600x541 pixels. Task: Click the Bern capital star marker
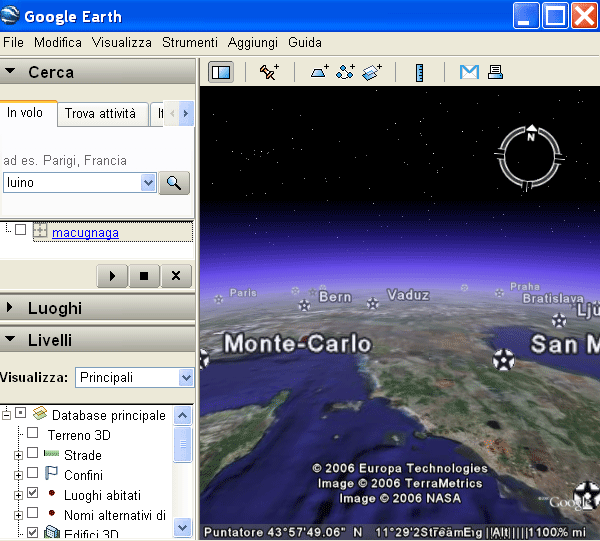tap(304, 305)
